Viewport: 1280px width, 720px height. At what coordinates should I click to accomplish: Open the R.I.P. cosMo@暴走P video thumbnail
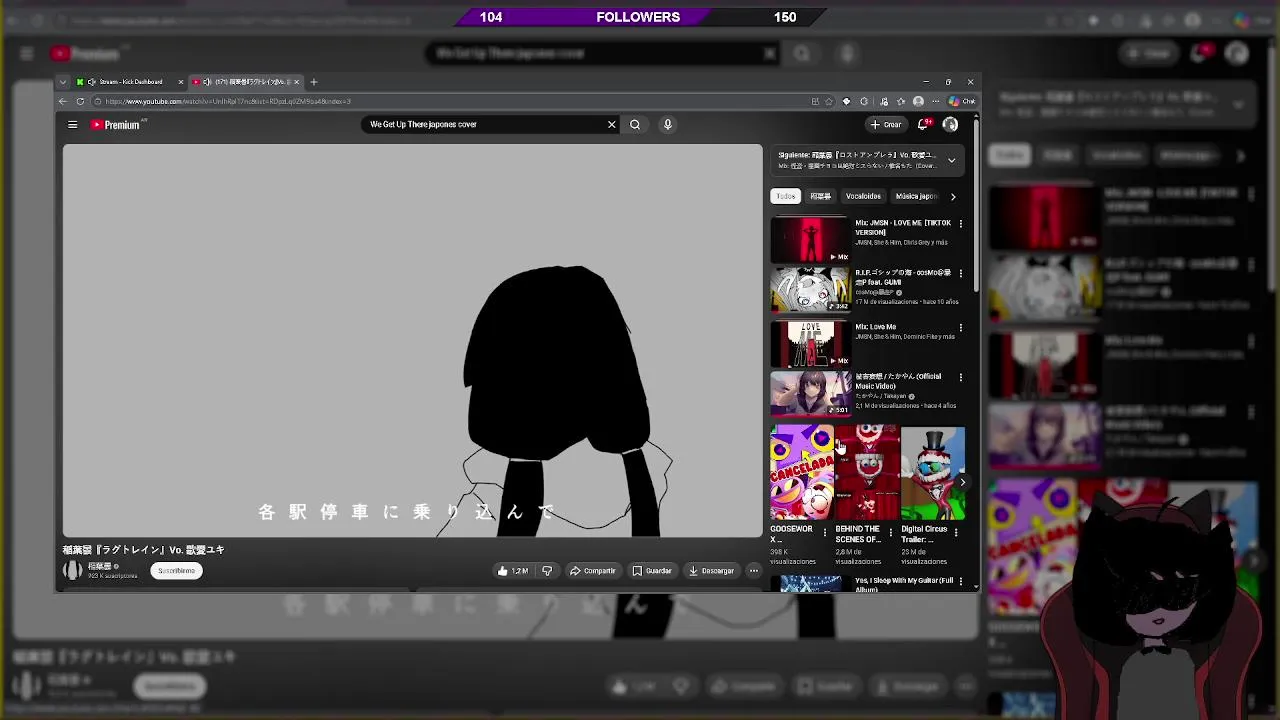tap(810, 290)
